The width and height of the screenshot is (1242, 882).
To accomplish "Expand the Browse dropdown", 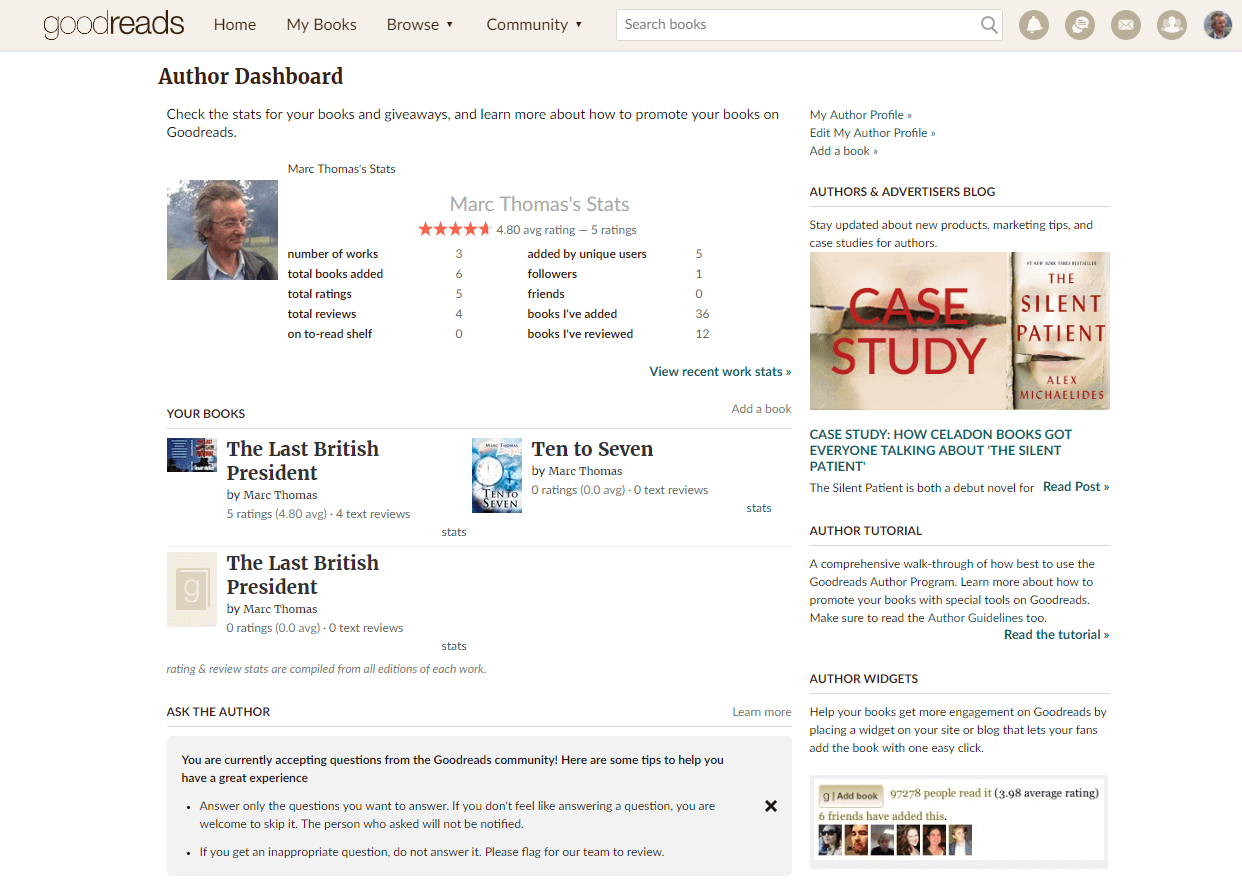I will [420, 25].
